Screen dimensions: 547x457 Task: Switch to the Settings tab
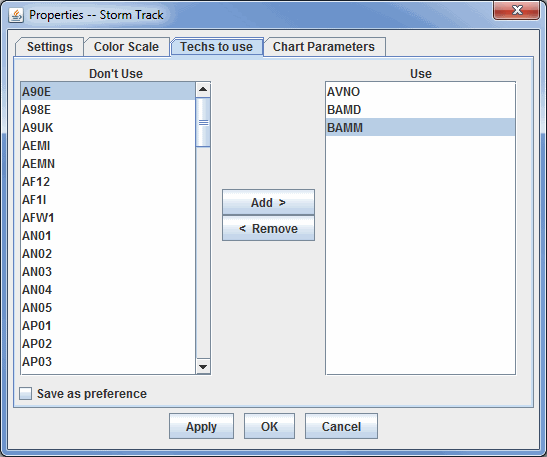point(50,47)
